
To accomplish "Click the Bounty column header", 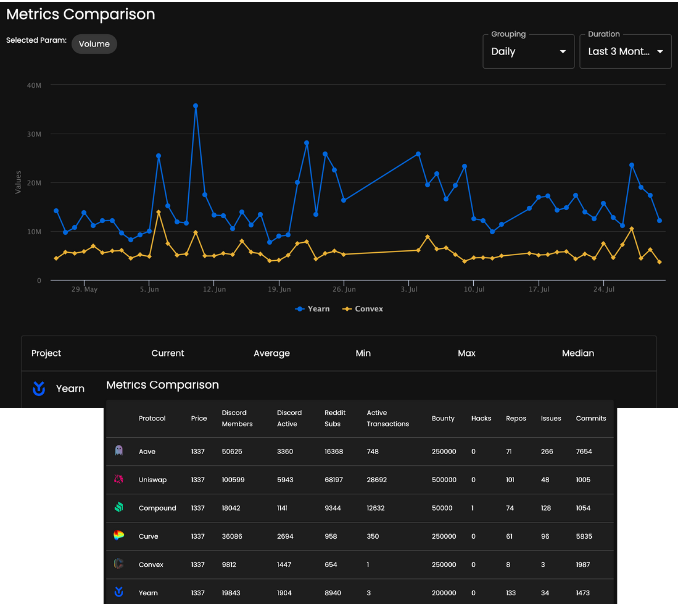I will click(x=443, y=418).
